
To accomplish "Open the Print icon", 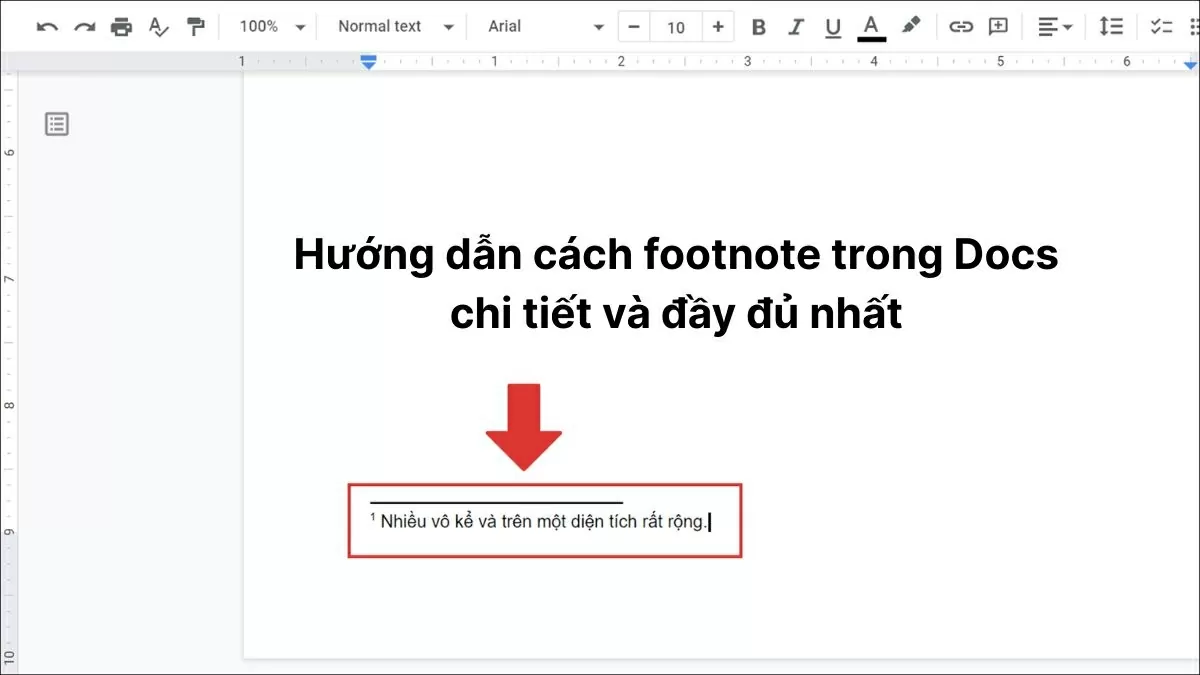I will point(121,26).
